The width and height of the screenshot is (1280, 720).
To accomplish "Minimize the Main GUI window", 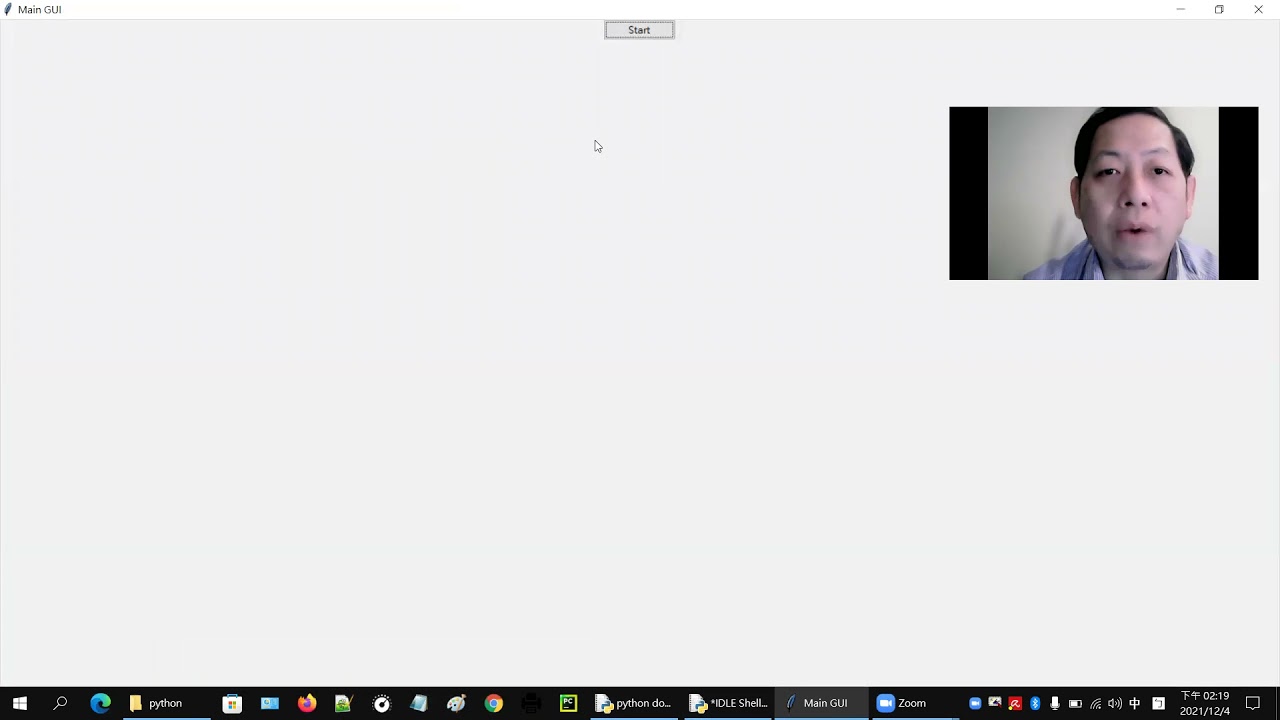I will pyautogui.click(x=1180, y=9).
